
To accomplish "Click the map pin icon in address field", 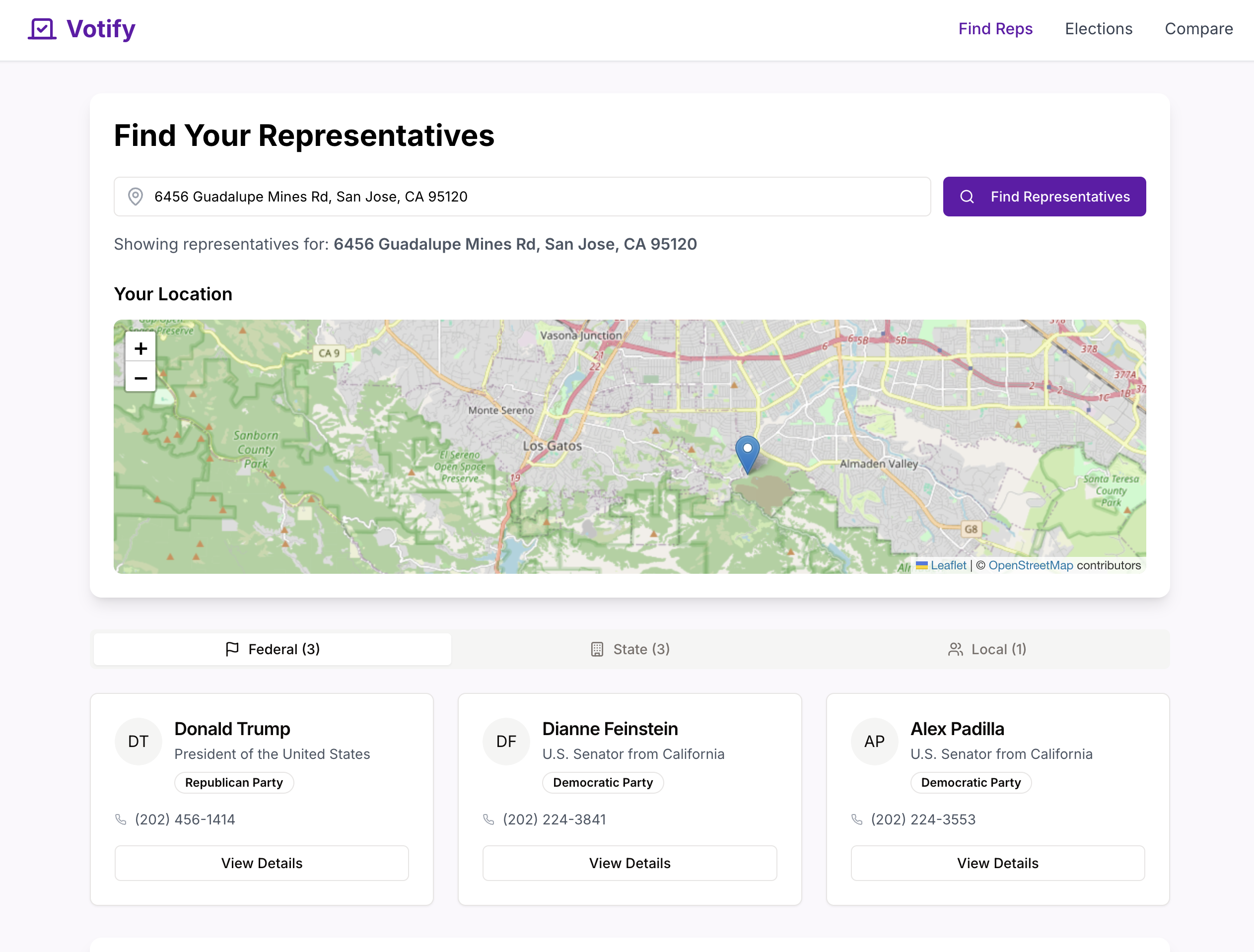I will pyautogui.click(x=135, y=197).
